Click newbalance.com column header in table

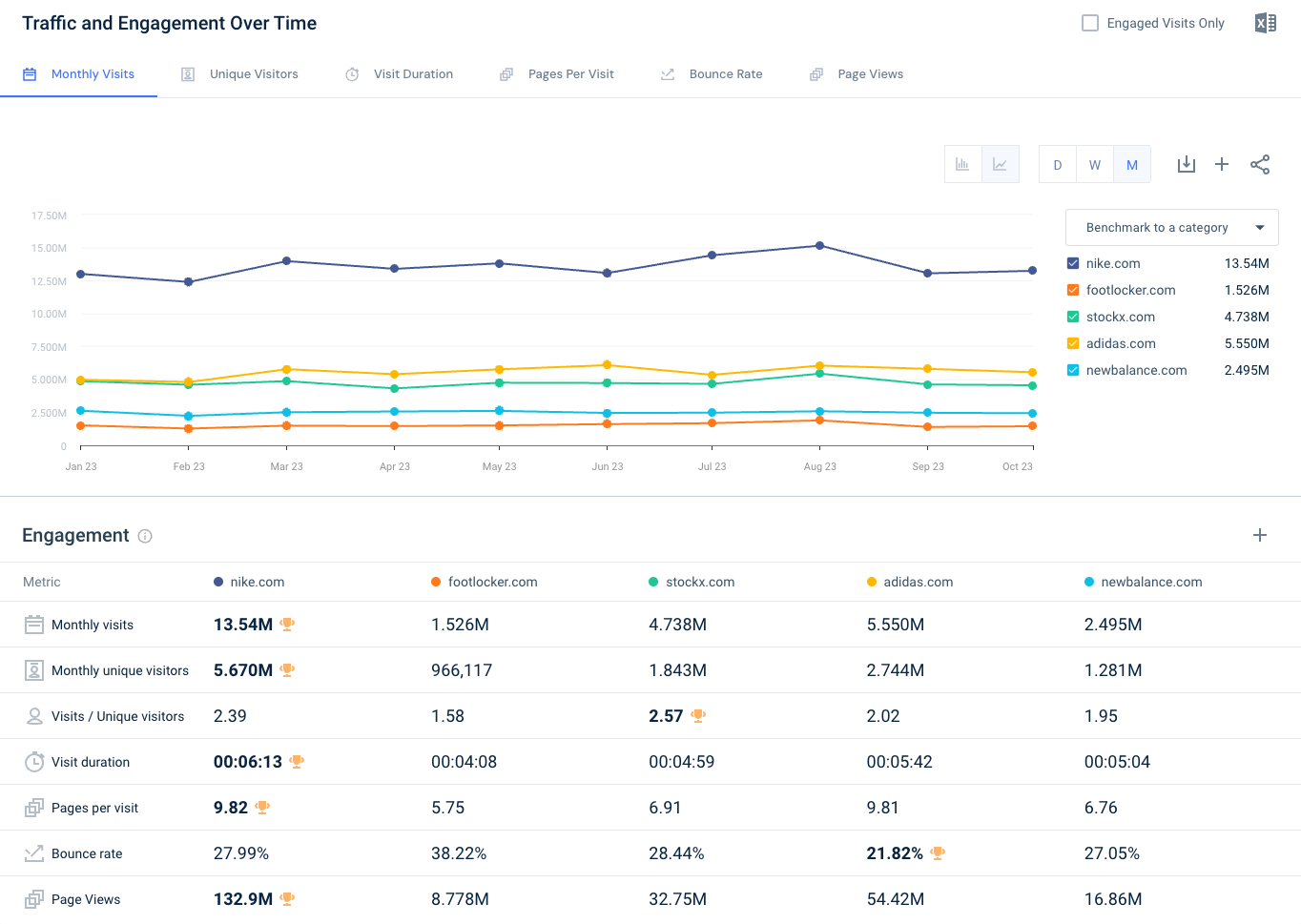click(x=1144, y=582)
